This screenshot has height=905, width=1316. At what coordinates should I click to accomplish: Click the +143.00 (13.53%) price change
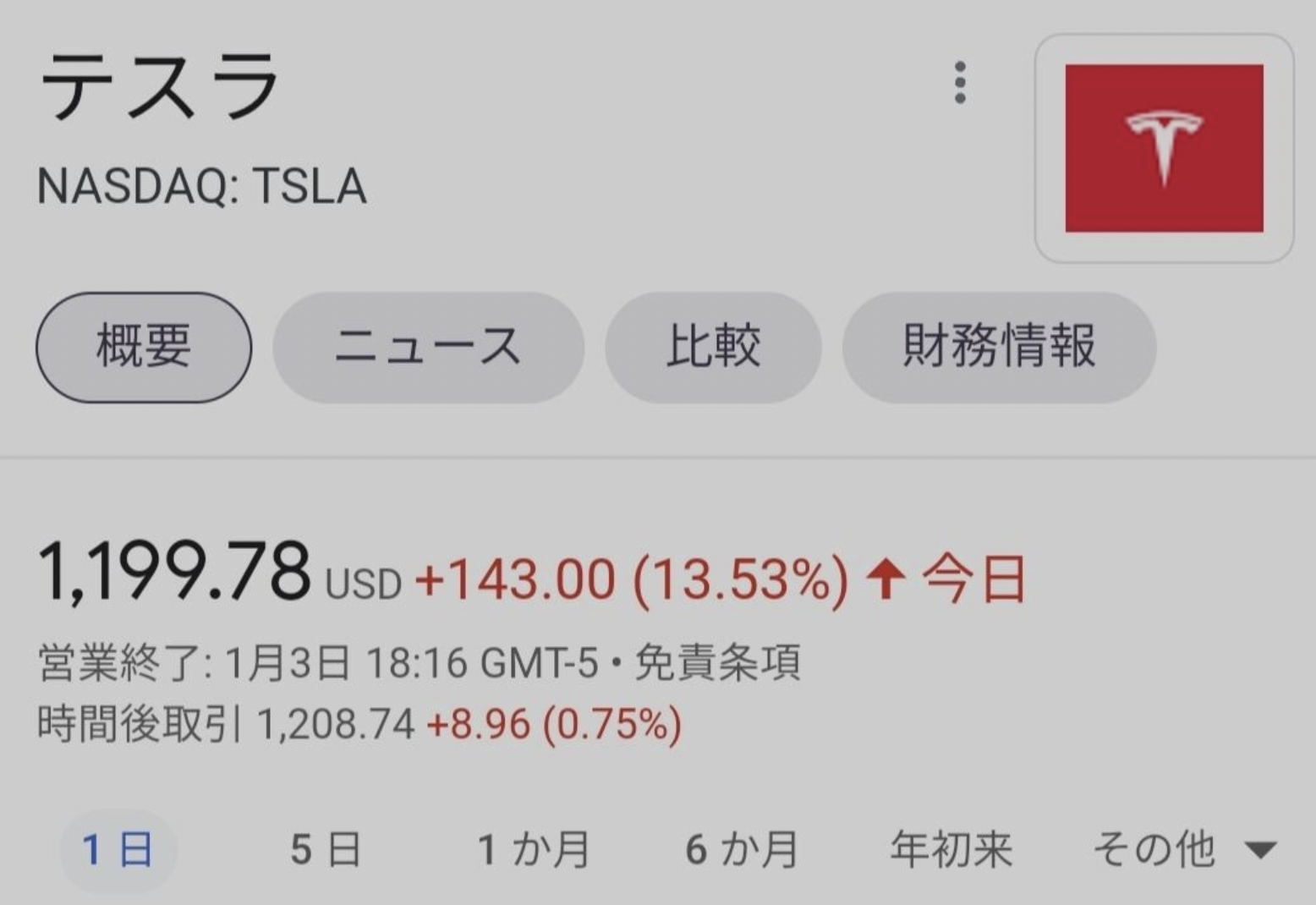click(631, 580)
